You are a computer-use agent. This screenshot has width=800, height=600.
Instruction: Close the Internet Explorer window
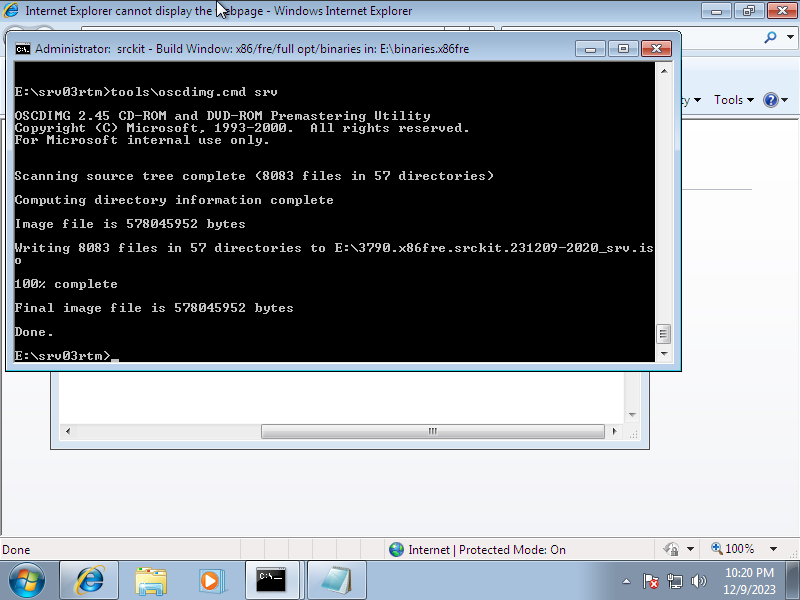(782, 11)
